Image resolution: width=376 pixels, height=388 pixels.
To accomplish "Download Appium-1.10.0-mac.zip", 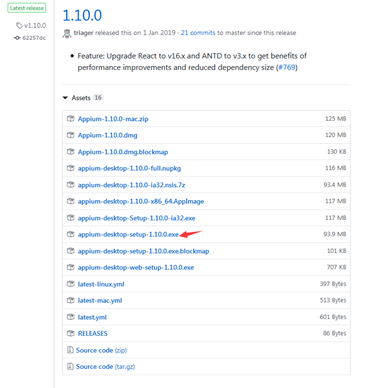I will [113, 119].
